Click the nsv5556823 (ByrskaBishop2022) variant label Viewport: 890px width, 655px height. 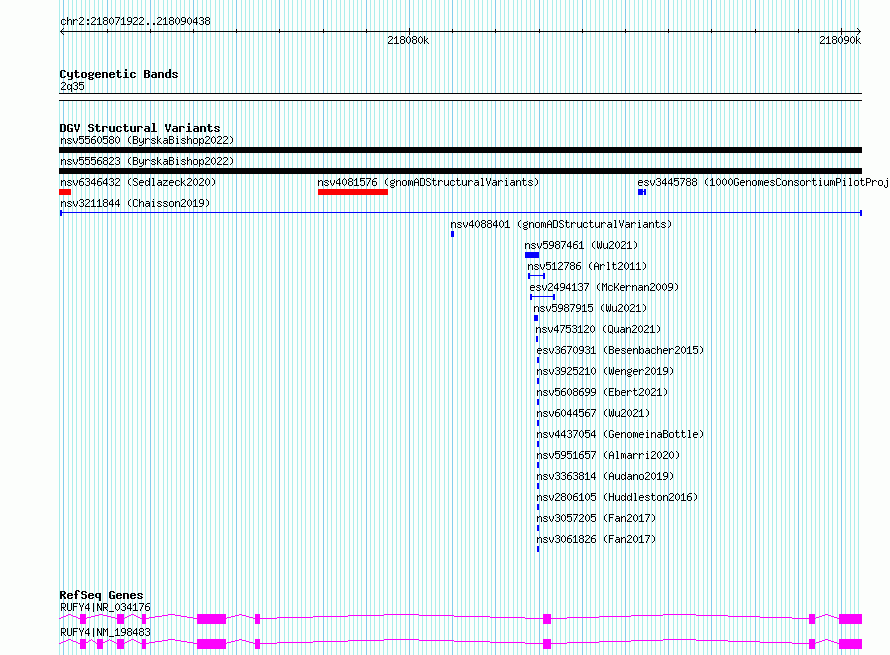click(x=147, y=161)
